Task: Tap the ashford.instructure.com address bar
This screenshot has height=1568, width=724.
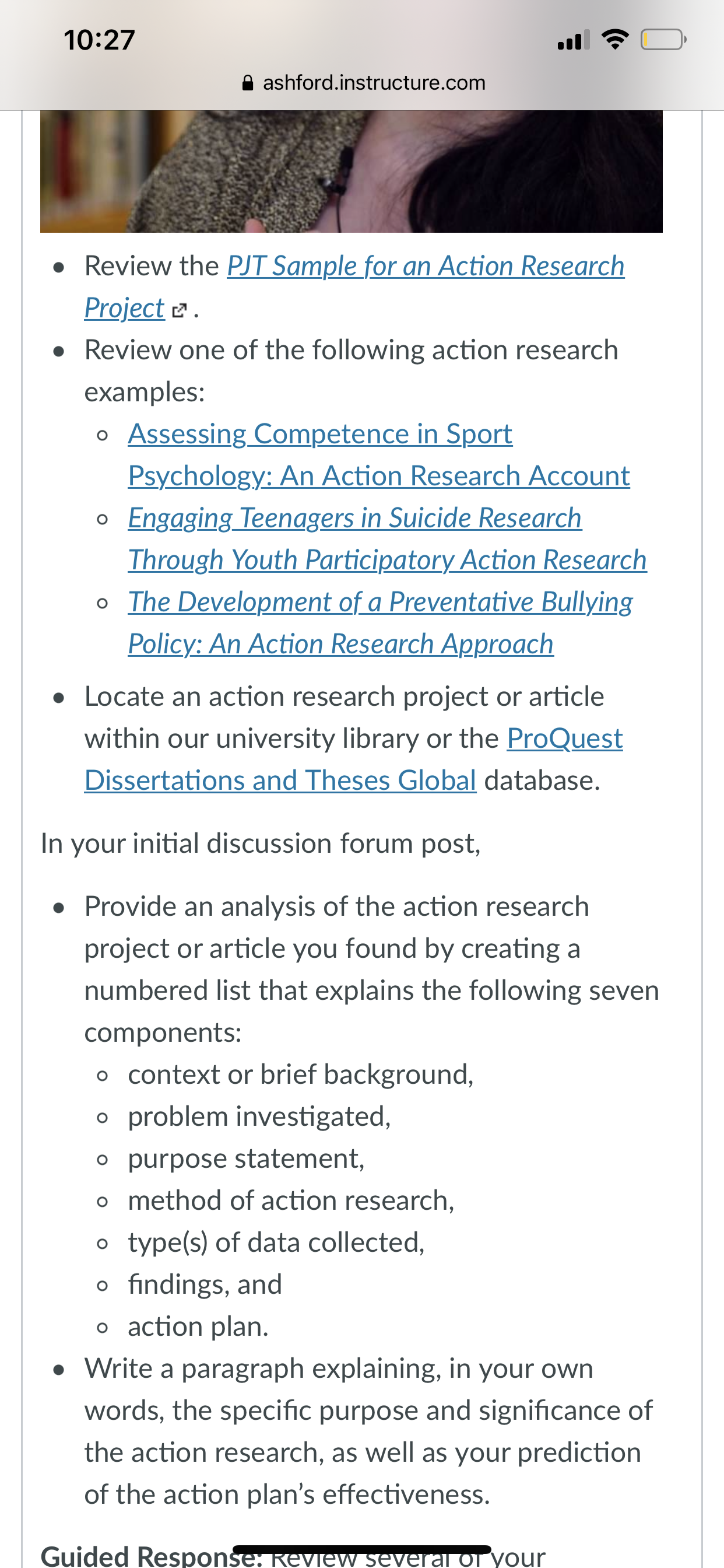Action: pos(364,83)
